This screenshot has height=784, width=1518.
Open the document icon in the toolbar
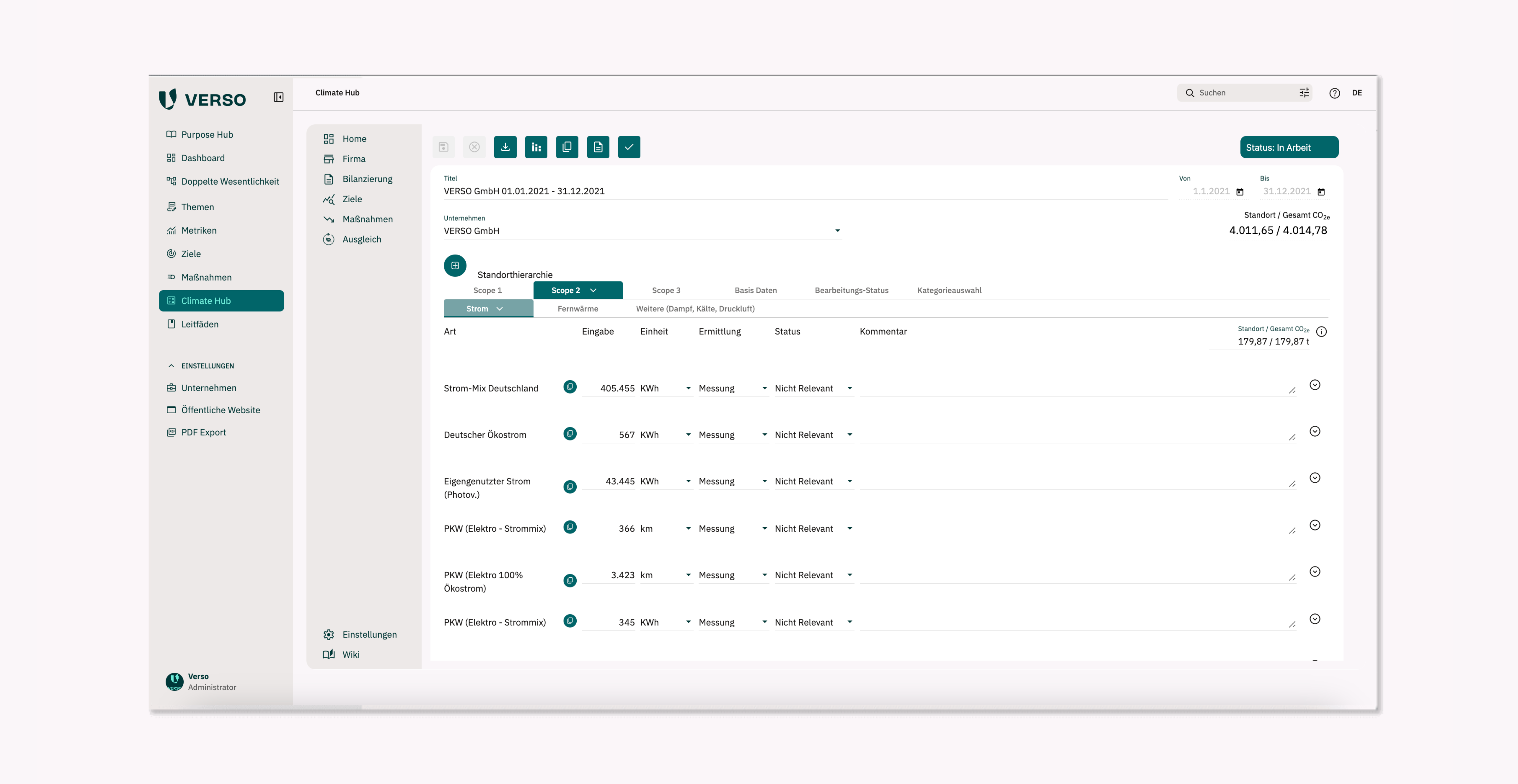tap(598, 147)
